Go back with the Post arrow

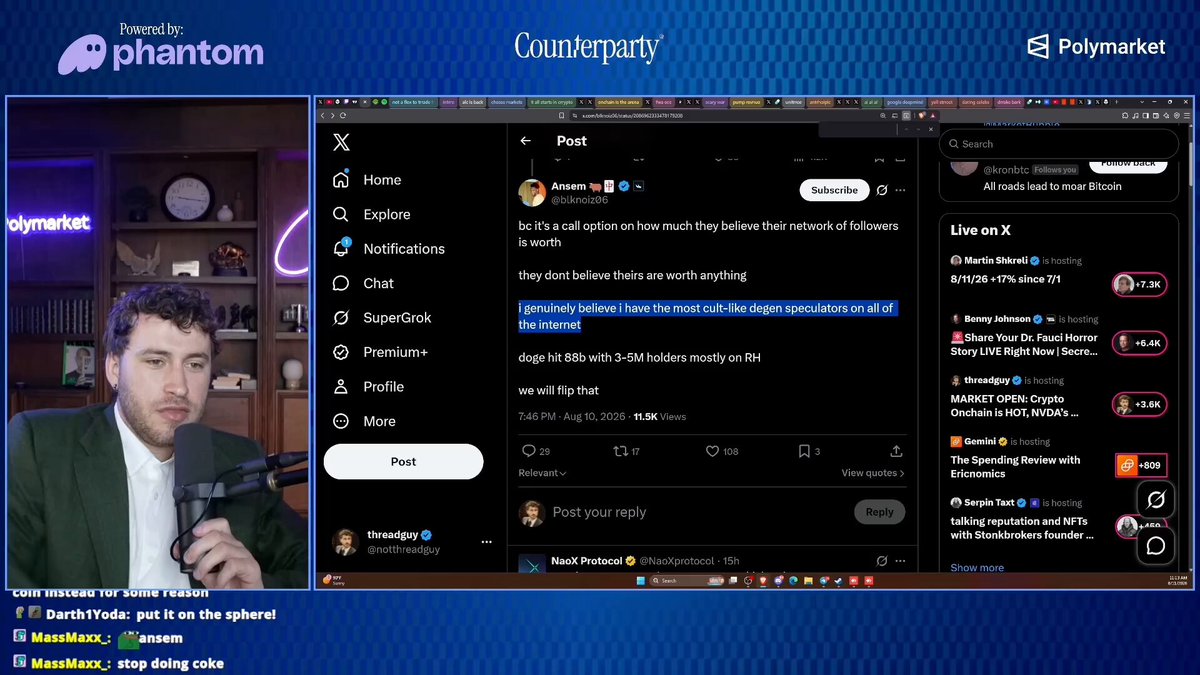[x=525, y=141]
